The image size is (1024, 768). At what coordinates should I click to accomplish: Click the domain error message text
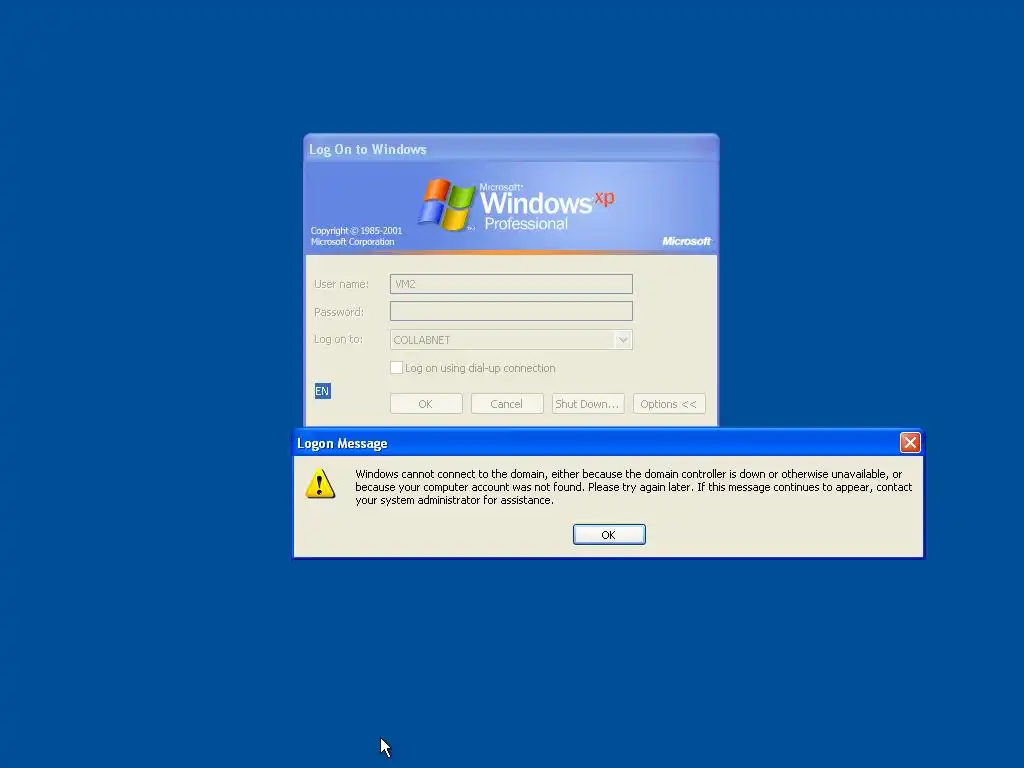pos(633,487)
